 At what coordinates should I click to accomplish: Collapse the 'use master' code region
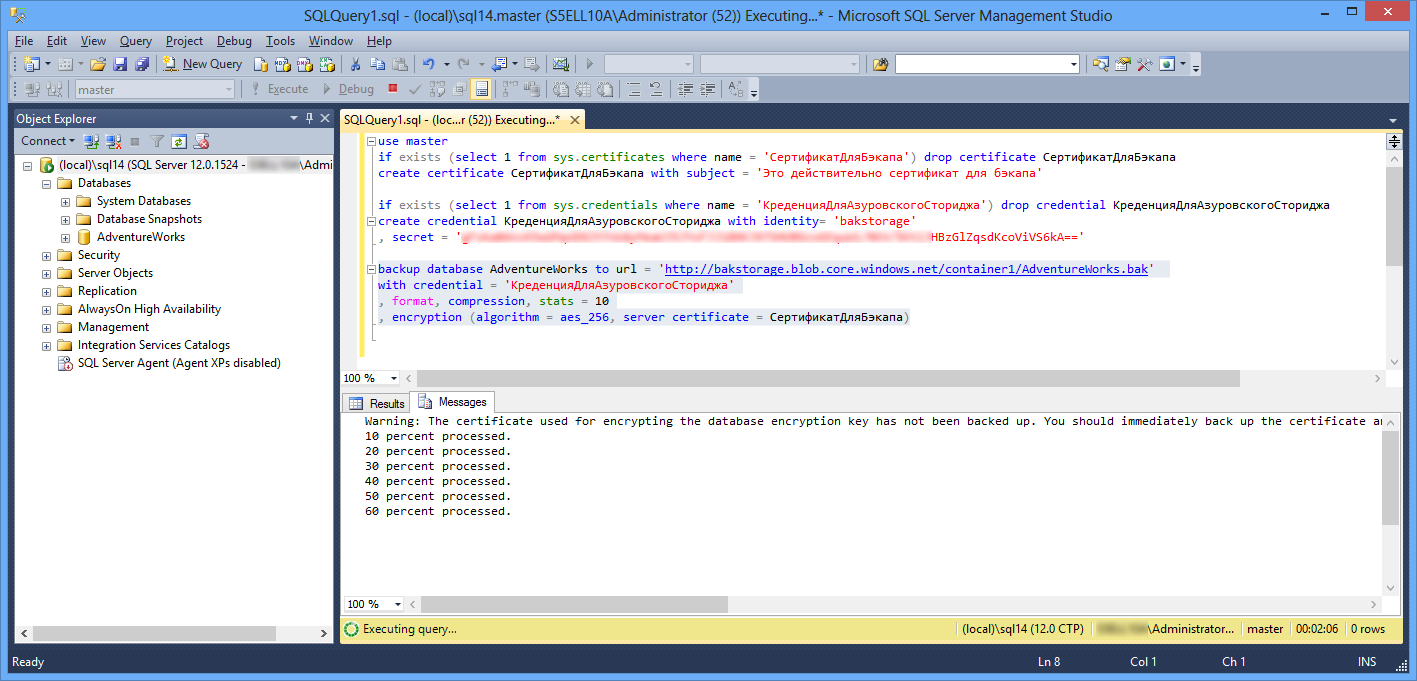pos(370,142)
